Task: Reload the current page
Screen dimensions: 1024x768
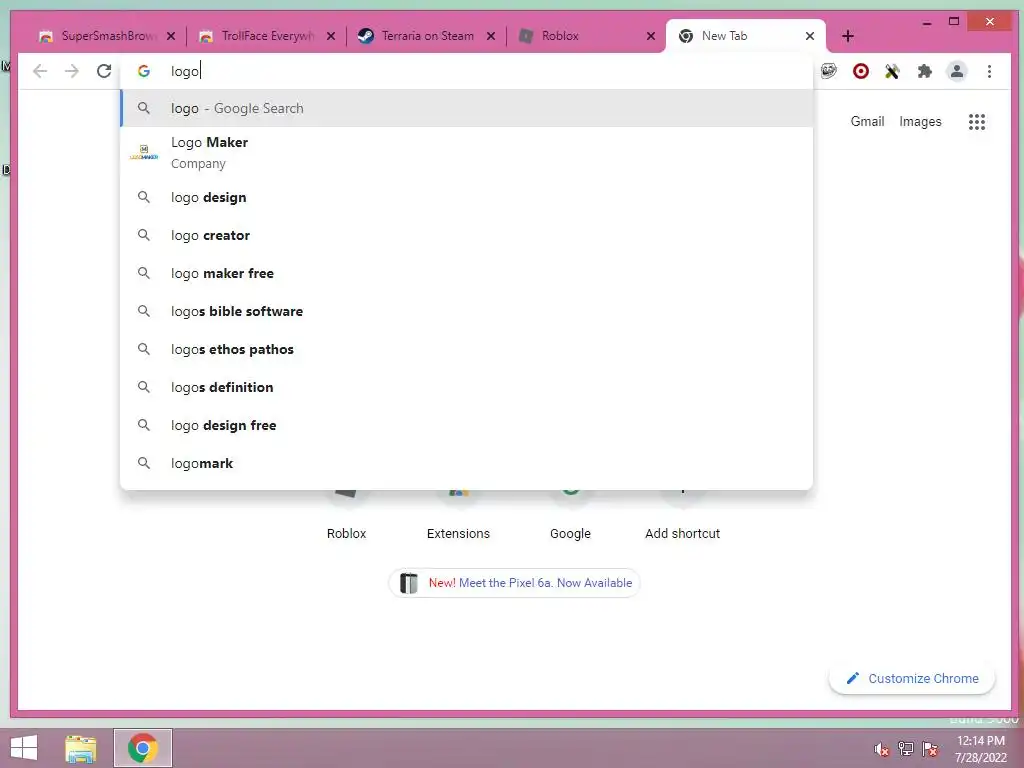Action: 104,71
